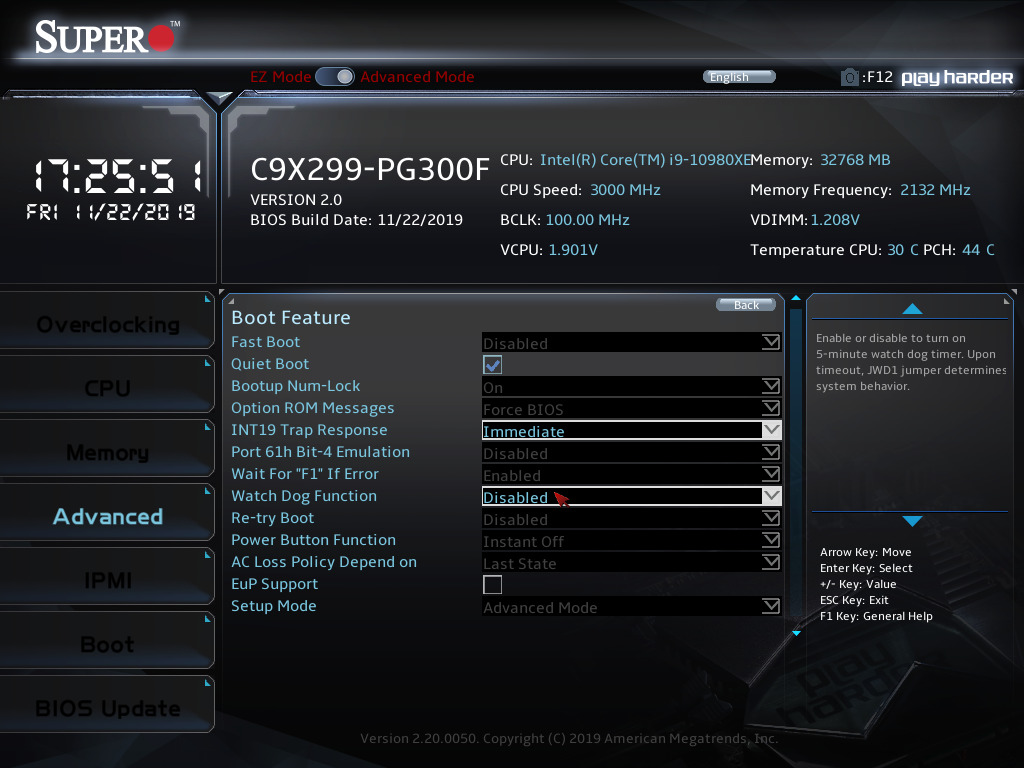Click the CPU Speed value 3000 MHz
This screenshot has width=1024, height=768.
625,190
